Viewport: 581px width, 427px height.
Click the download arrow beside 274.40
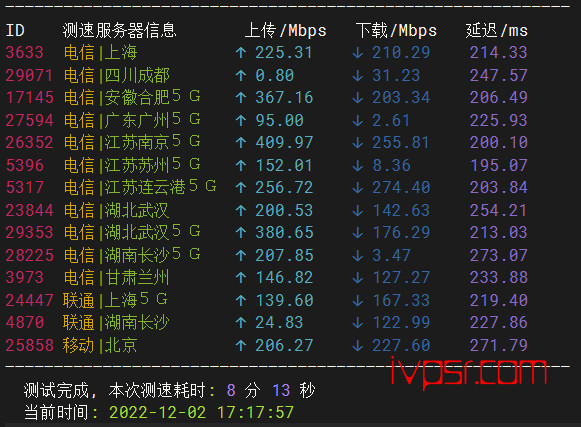click(x=358, y=188)
